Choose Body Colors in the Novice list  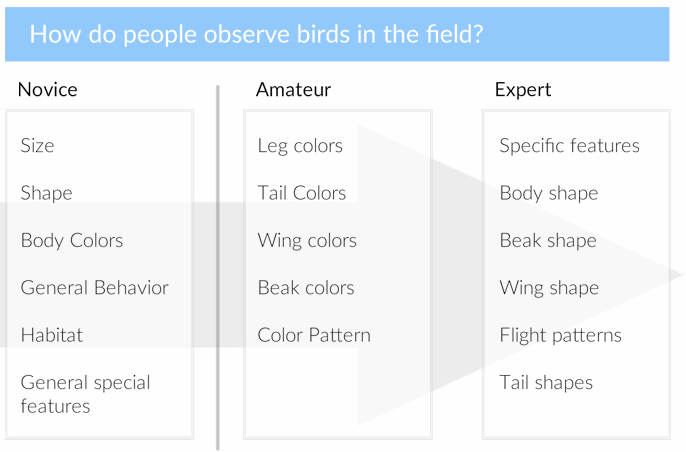pos(72,241)
